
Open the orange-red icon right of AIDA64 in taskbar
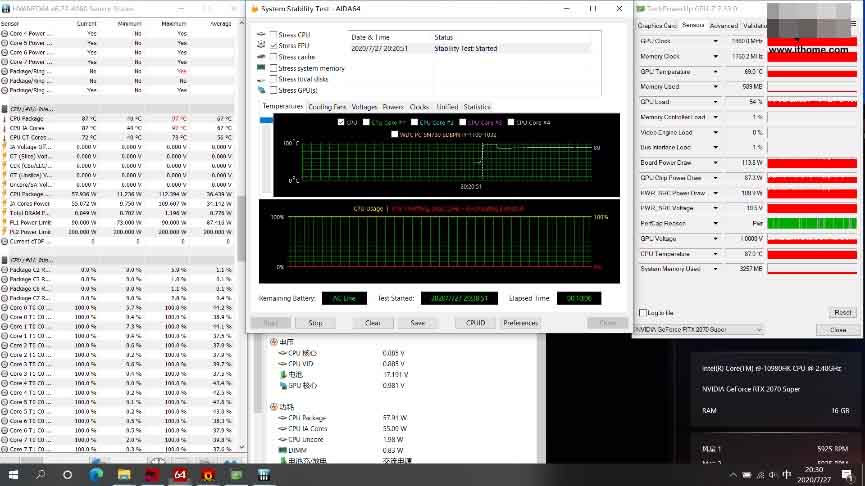(208, 474)
